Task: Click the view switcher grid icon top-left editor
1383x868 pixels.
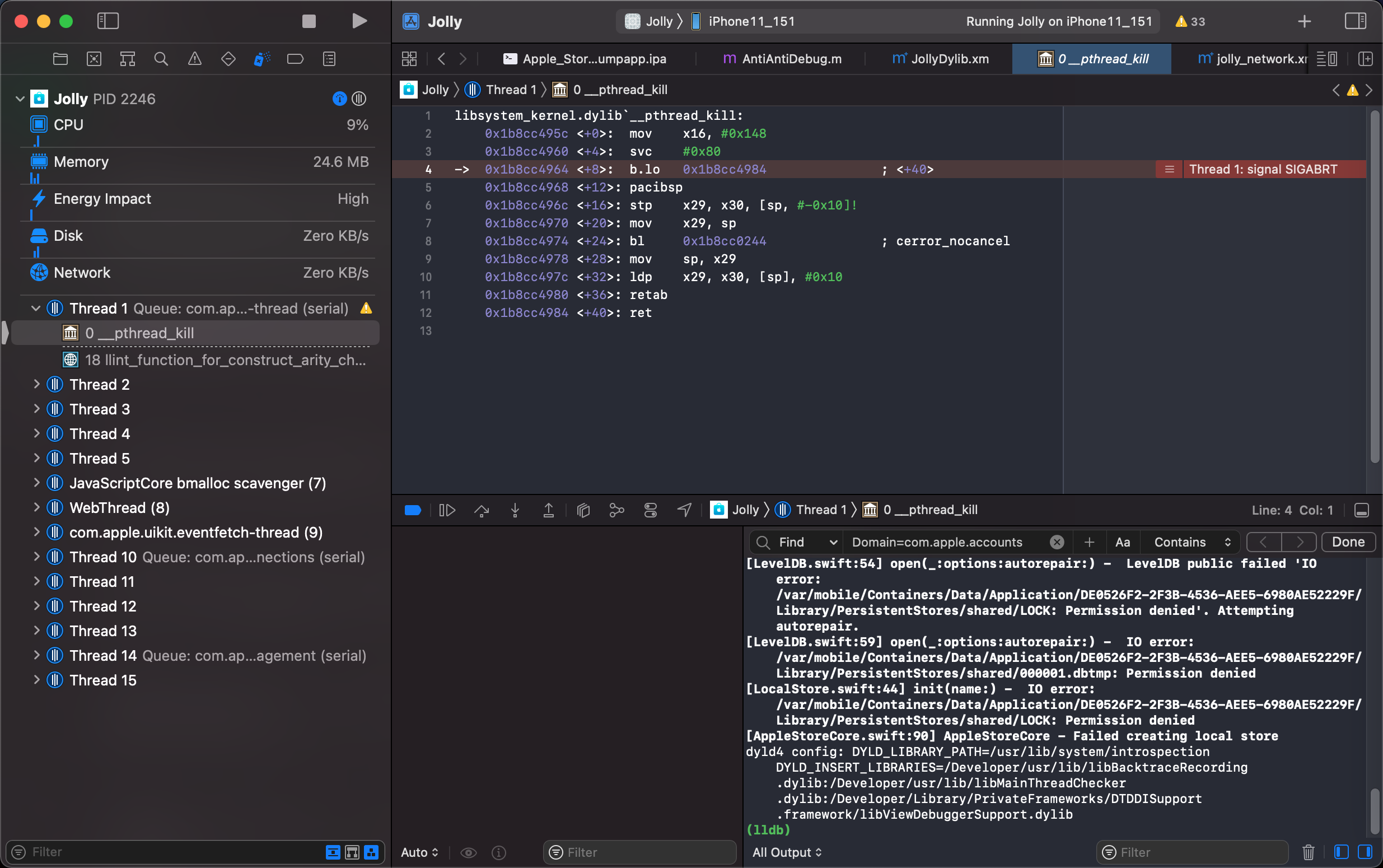Action: pyautogui.click(x=410, y=58)
